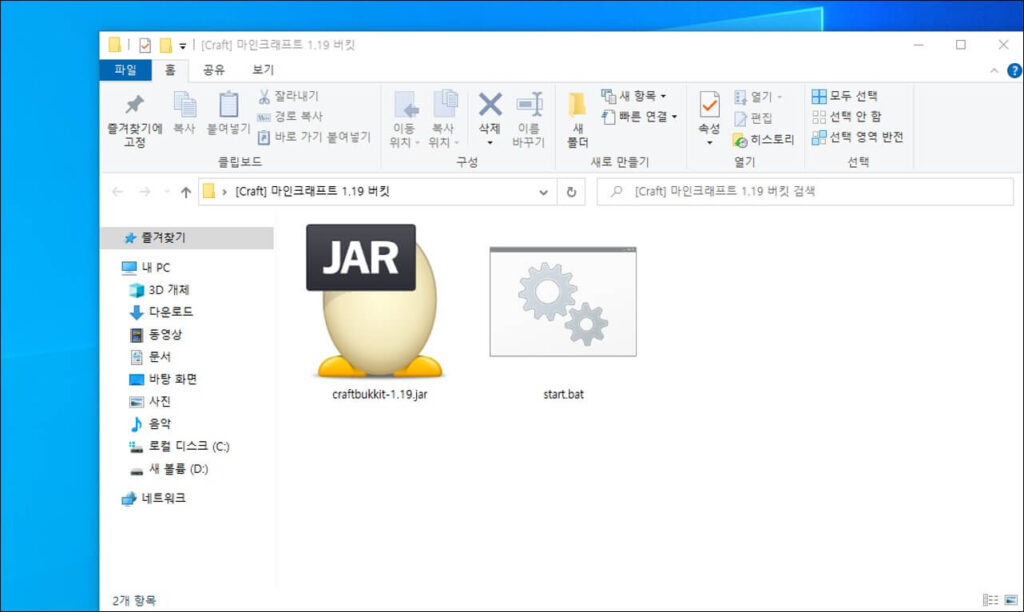The height and width of the screenshot is (612, 1024).
Task: Click the 히스토리 history command
Action: (763, 139)
